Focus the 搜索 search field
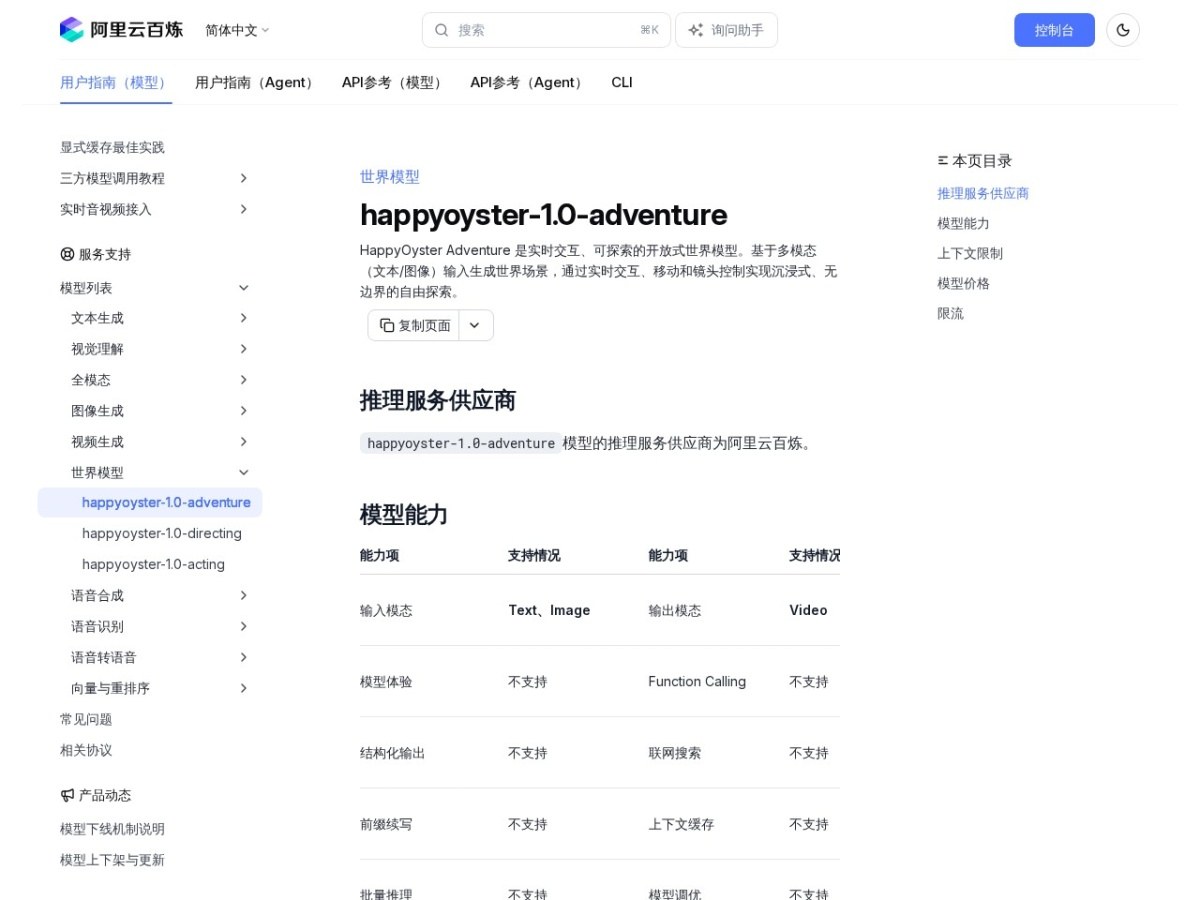Viewport: 1200px width, 900px height. 547,30
